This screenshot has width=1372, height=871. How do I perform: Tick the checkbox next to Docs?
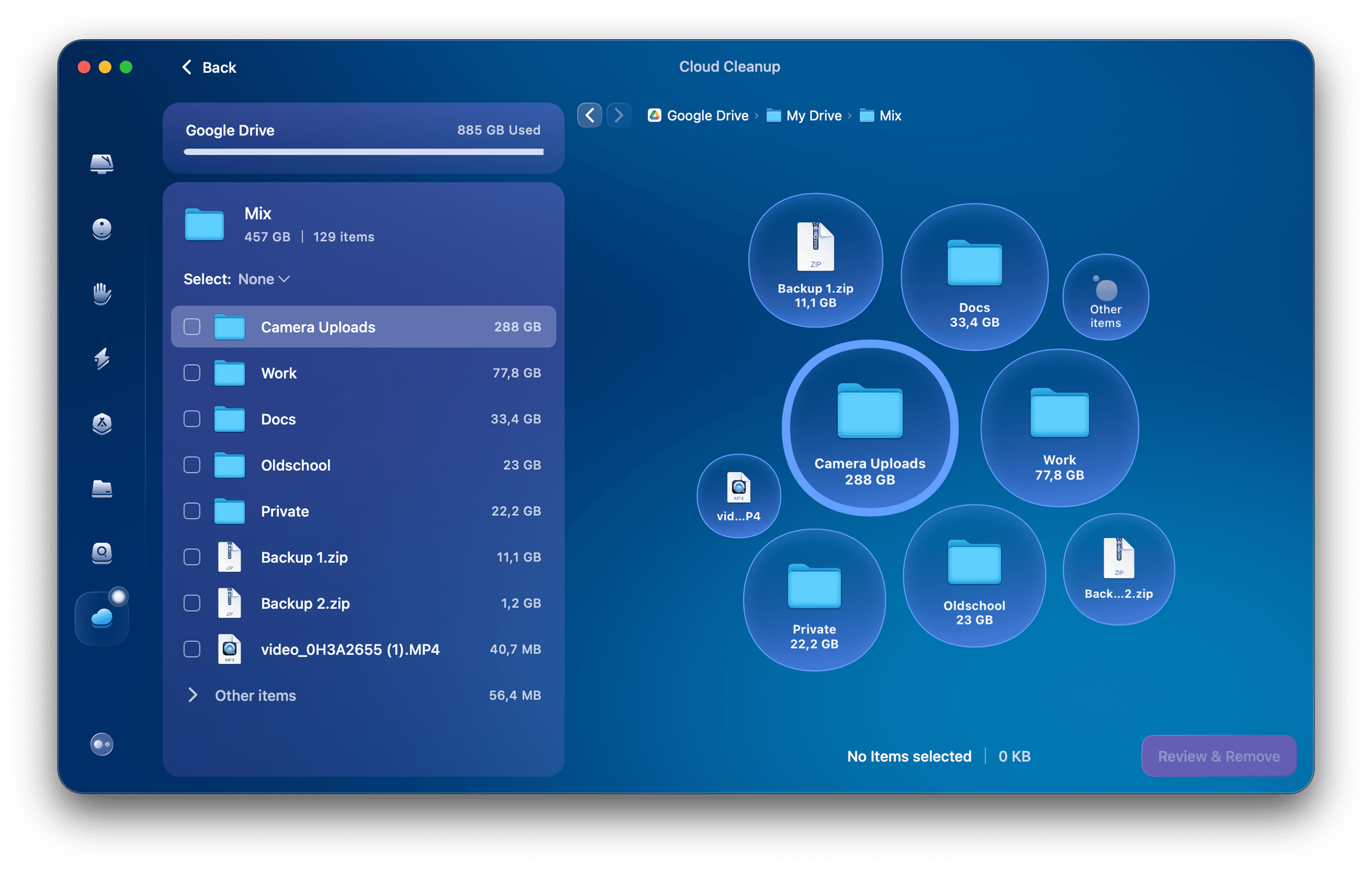(191, 418)
